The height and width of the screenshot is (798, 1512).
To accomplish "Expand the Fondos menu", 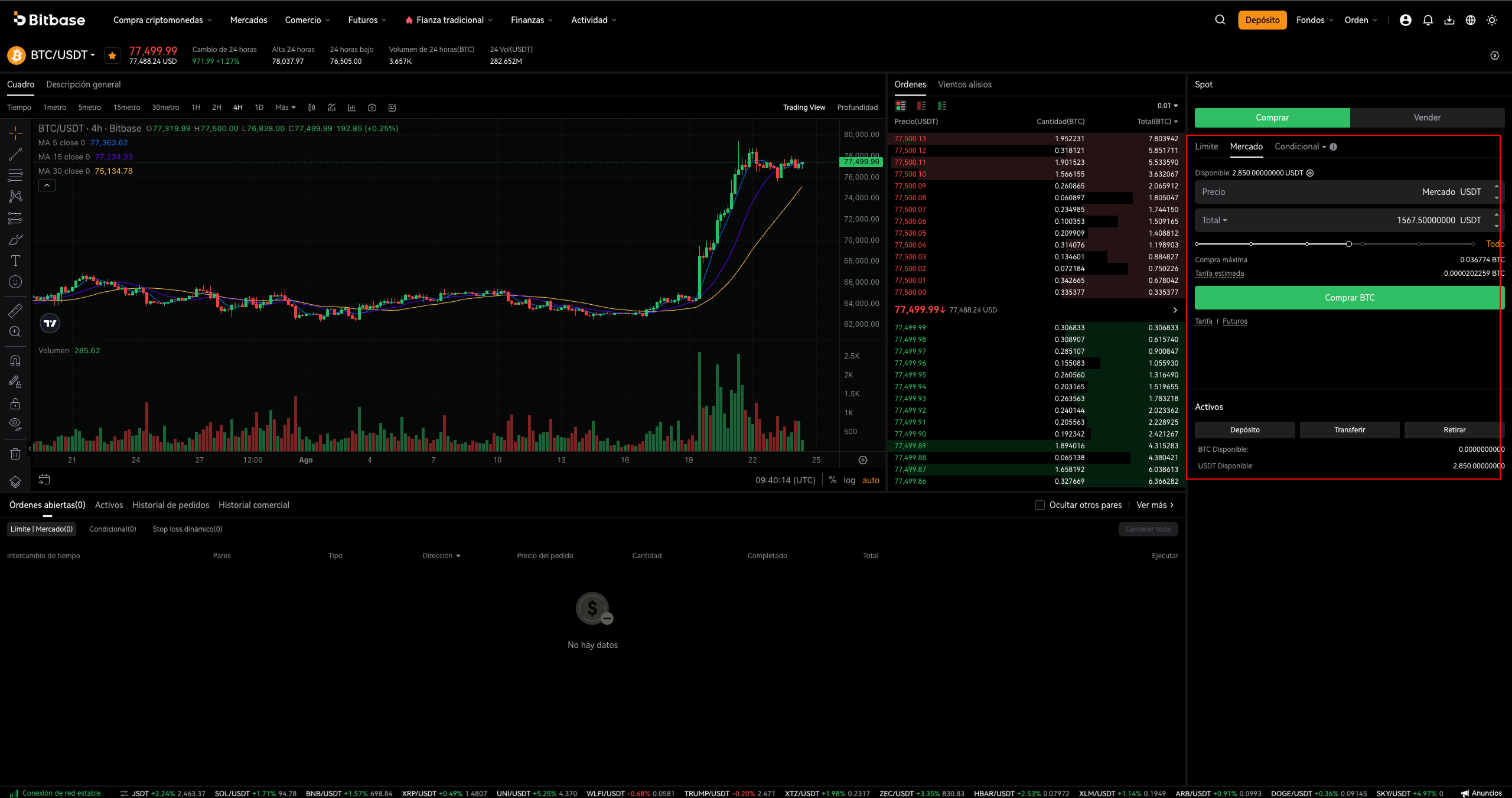I will pyautogui.click(x=1315, y=20).
